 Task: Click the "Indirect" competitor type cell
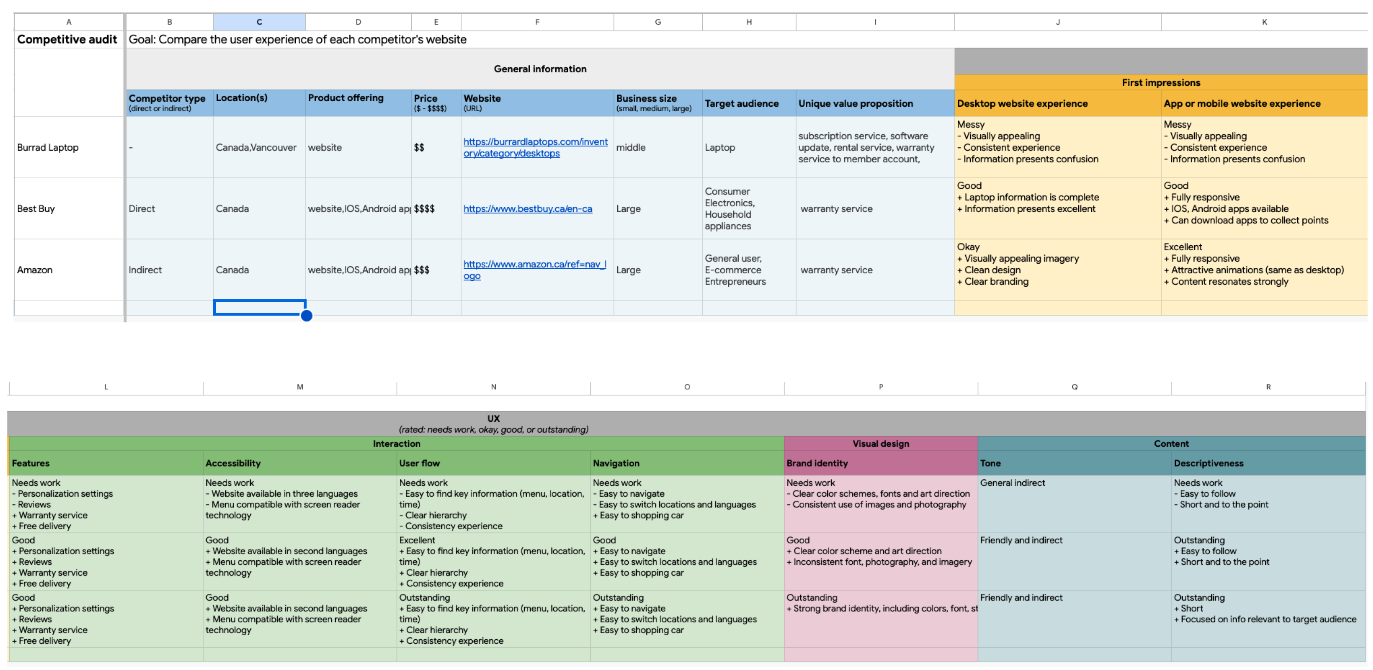169,270
